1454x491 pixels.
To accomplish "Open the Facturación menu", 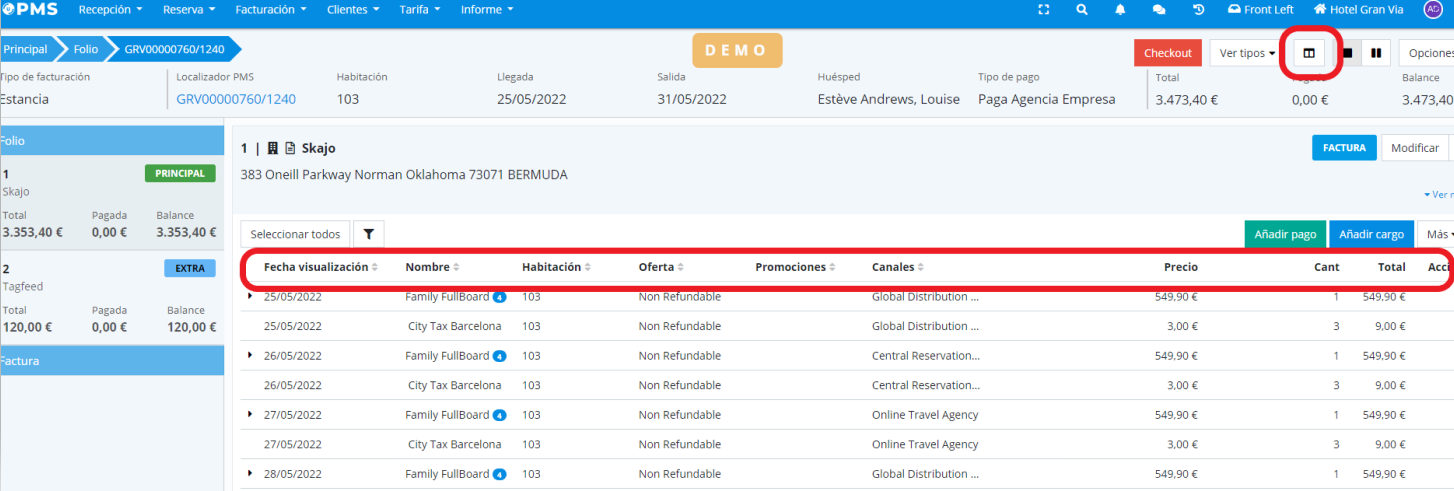I will [271, 10].
